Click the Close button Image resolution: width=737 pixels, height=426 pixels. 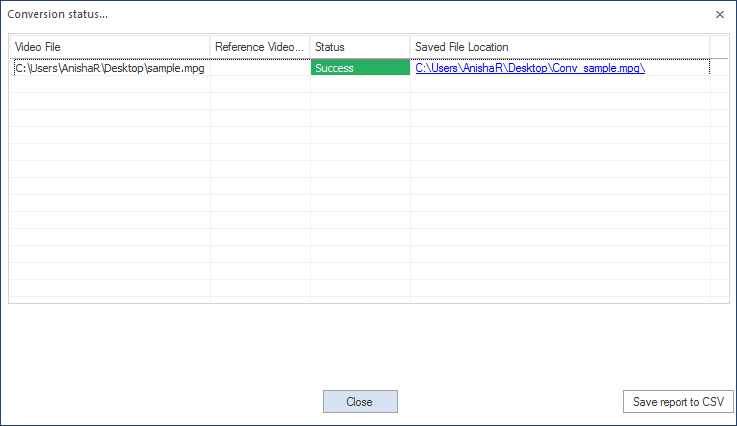click(x=360, y=402)
